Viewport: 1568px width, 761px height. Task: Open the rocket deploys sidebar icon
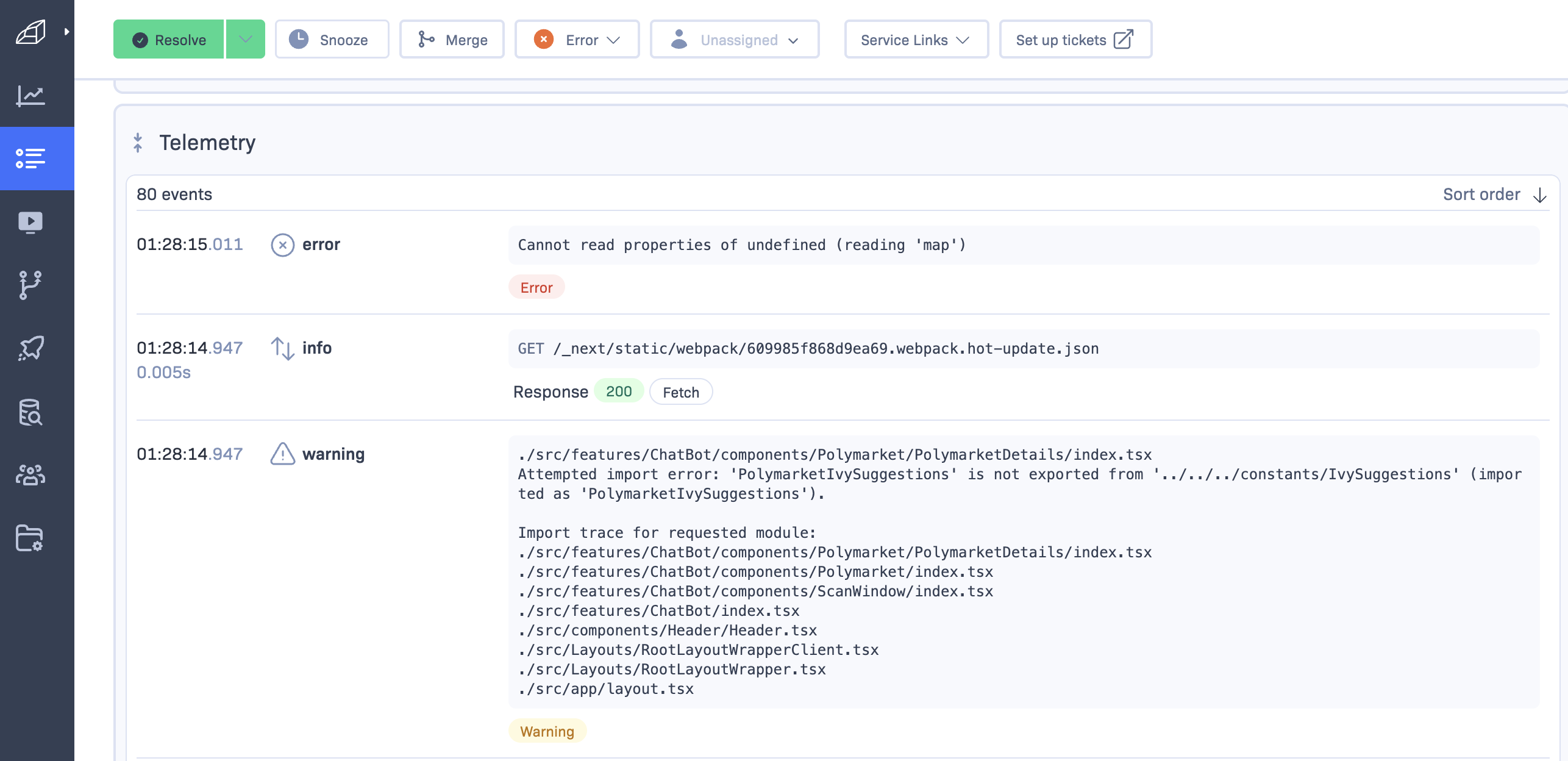(30, 348)
